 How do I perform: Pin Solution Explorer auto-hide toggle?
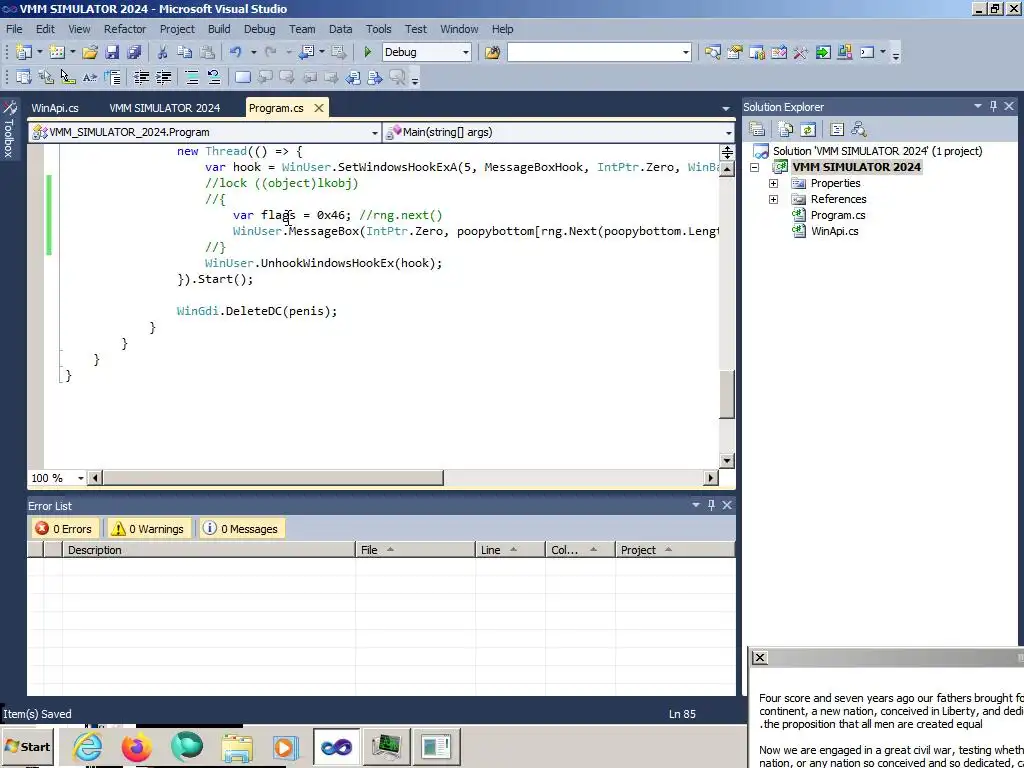[x=993, y=106]
